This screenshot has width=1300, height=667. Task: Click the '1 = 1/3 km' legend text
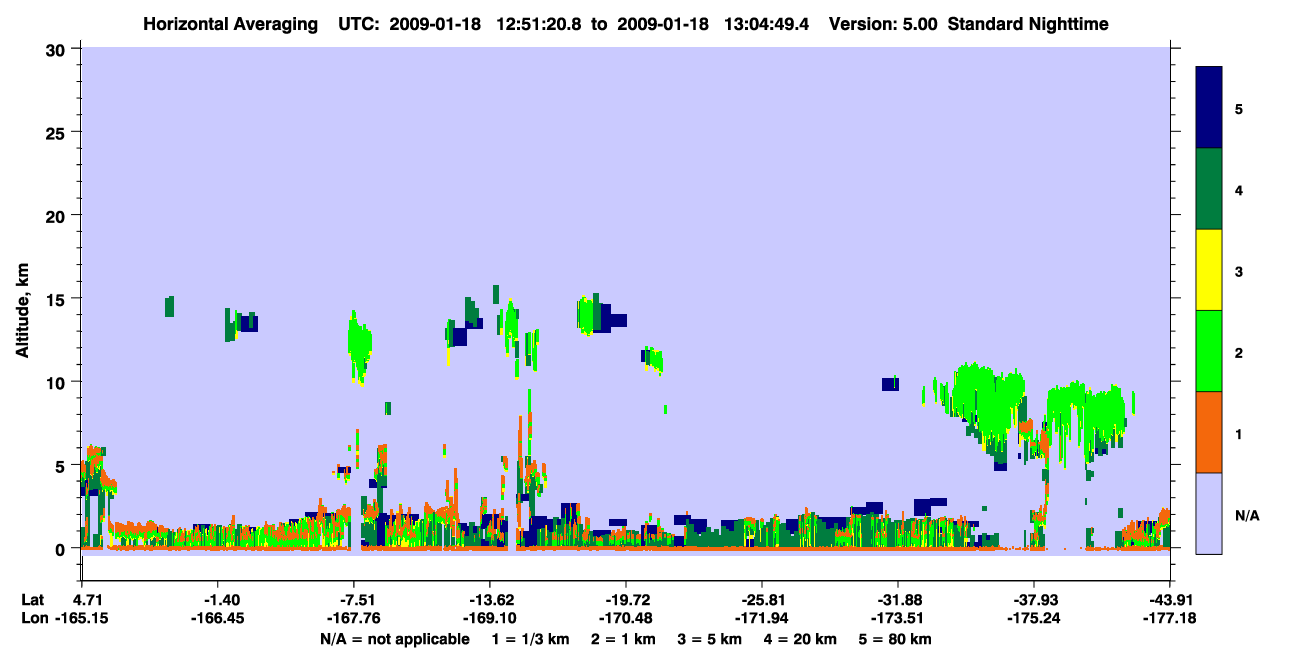point(531,639)
